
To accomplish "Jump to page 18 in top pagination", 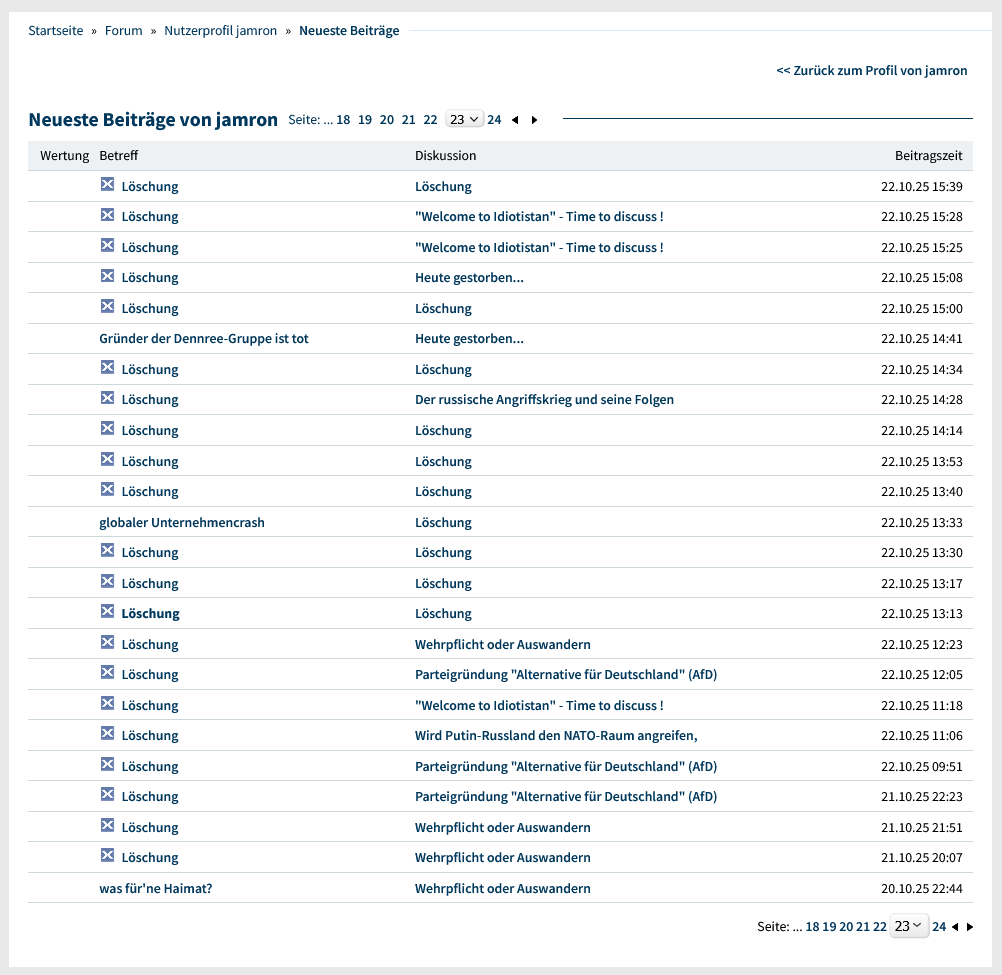I will click(343, 120).
